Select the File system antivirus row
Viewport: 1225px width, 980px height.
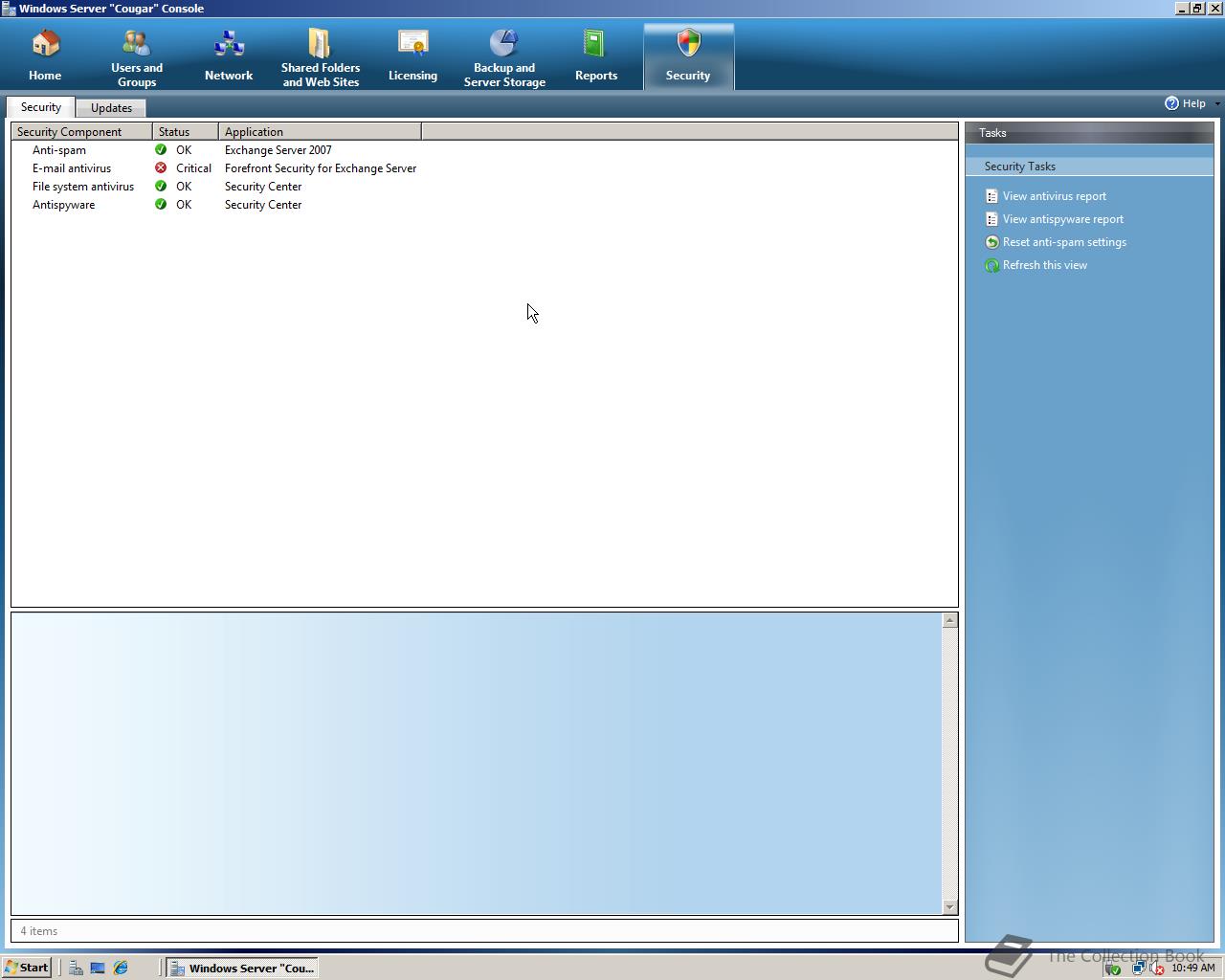click(x=484, y=187)
